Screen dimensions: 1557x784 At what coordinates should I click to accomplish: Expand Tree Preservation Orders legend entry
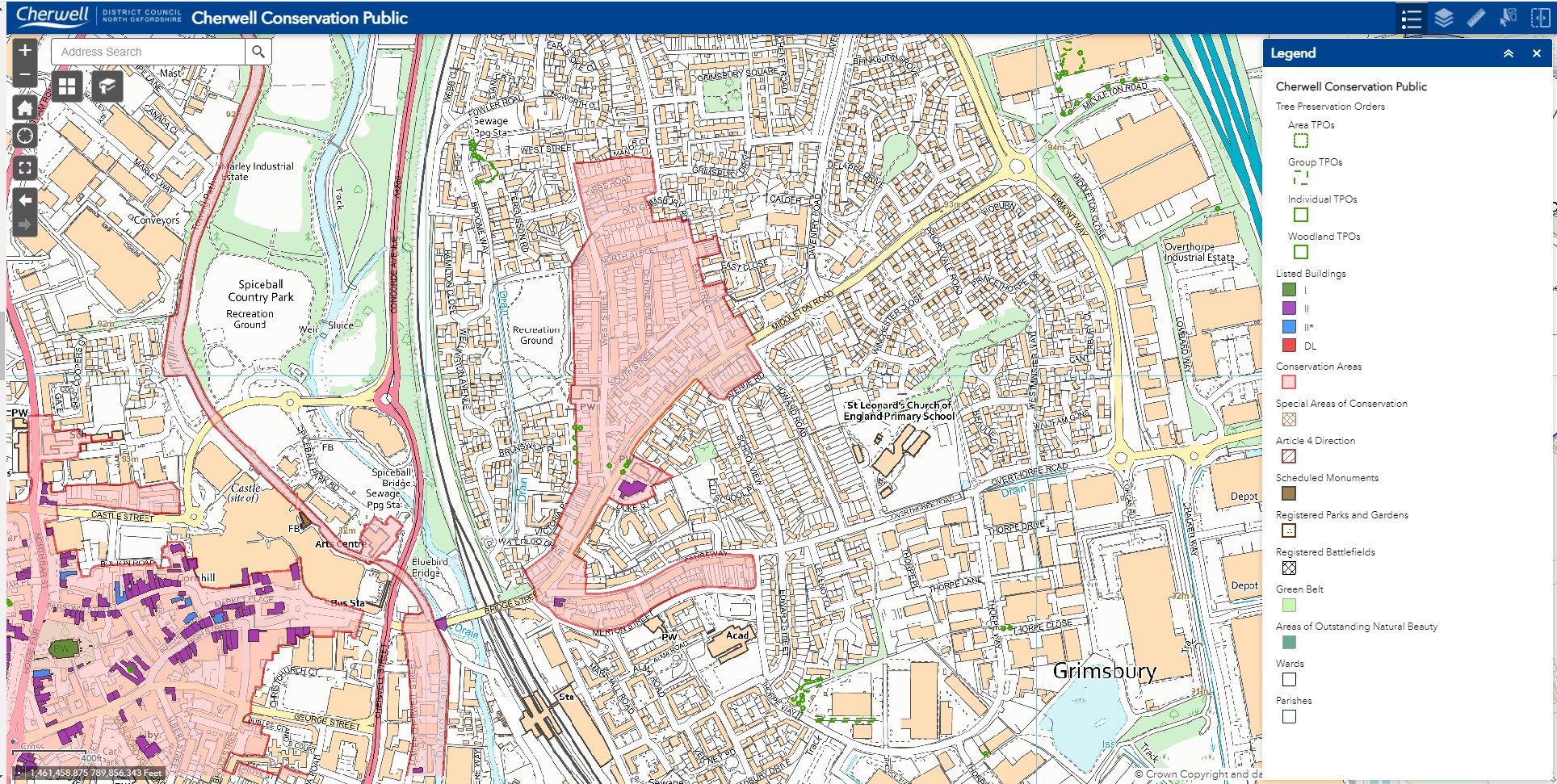tap(1330, 106)
